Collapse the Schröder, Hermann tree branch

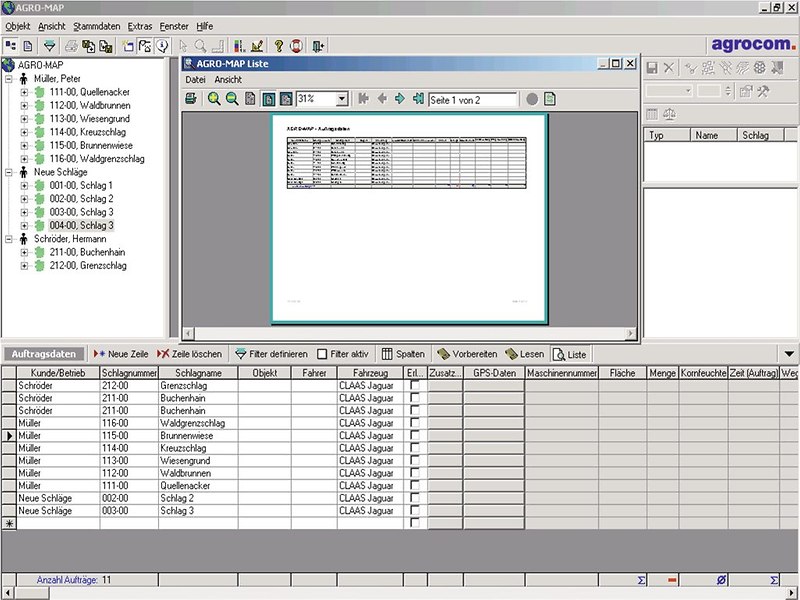tap(10, 240)
